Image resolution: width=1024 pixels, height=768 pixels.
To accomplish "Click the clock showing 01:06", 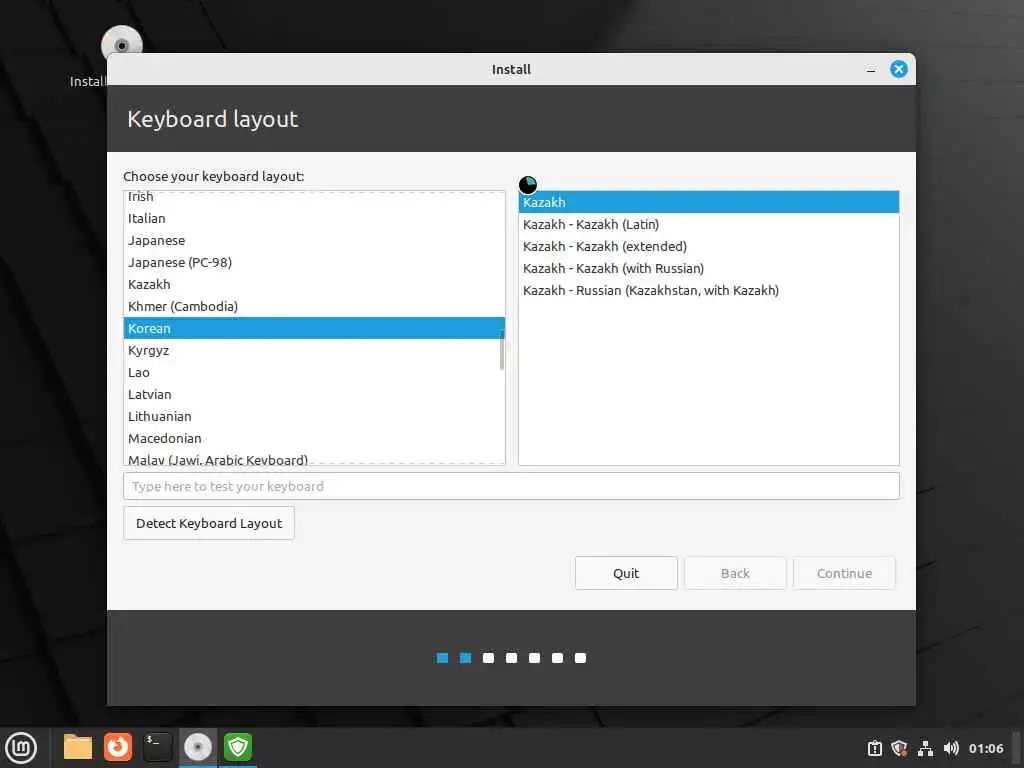I will pyautogui.click(x=986, y=748).
